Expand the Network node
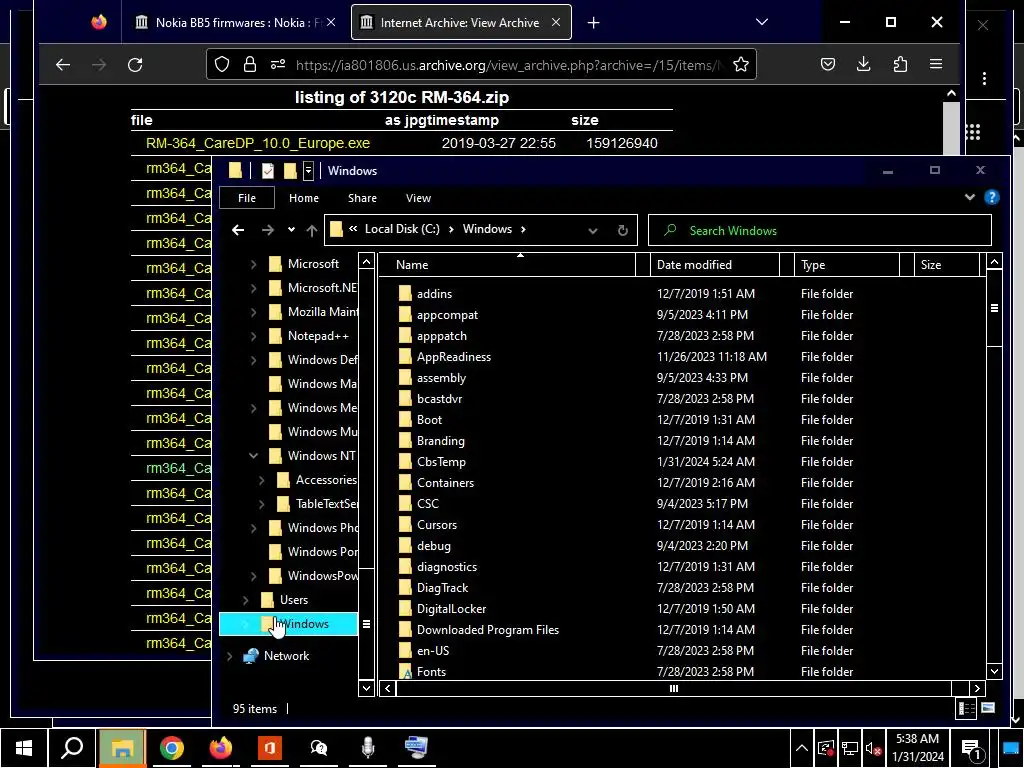Screen dimensions: 1024x768 point(230,656)
